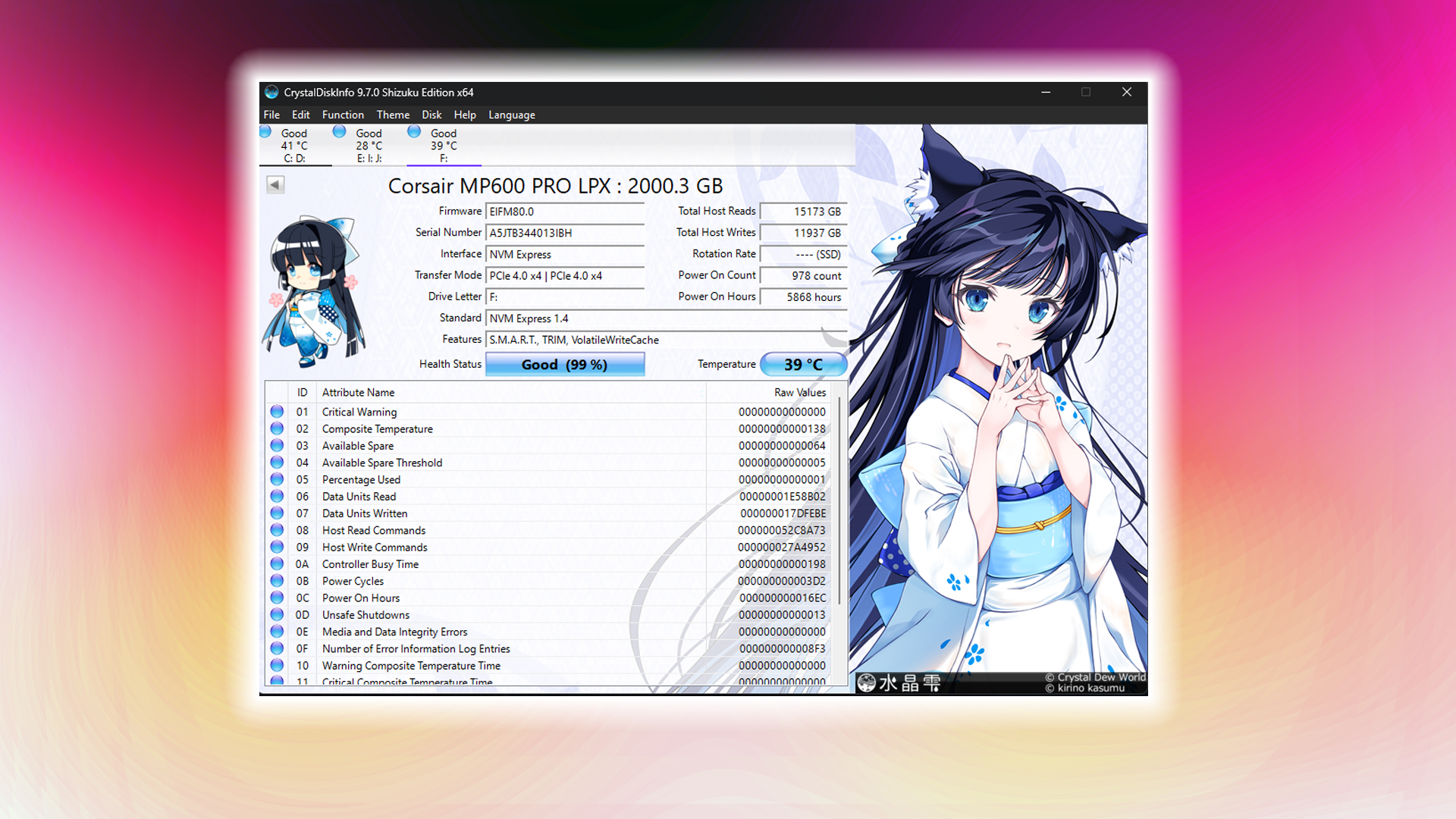1456x819 pixels.
Task: Open the Function menu
Action: (x=343, y=115)
